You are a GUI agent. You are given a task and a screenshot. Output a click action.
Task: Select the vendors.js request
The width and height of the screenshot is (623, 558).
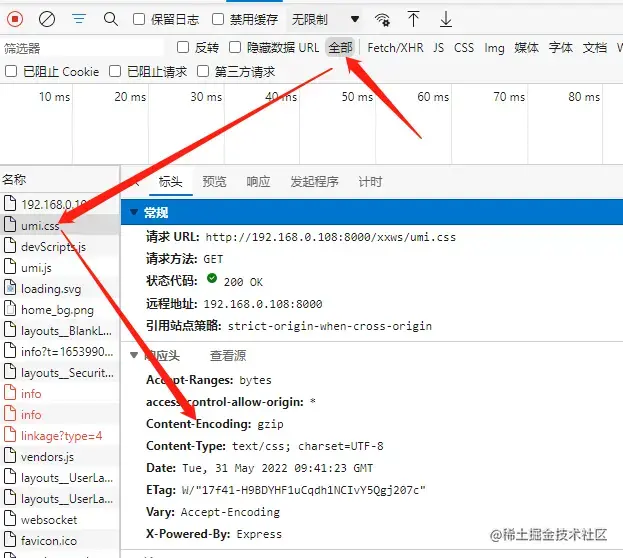(x=60, y=457)
